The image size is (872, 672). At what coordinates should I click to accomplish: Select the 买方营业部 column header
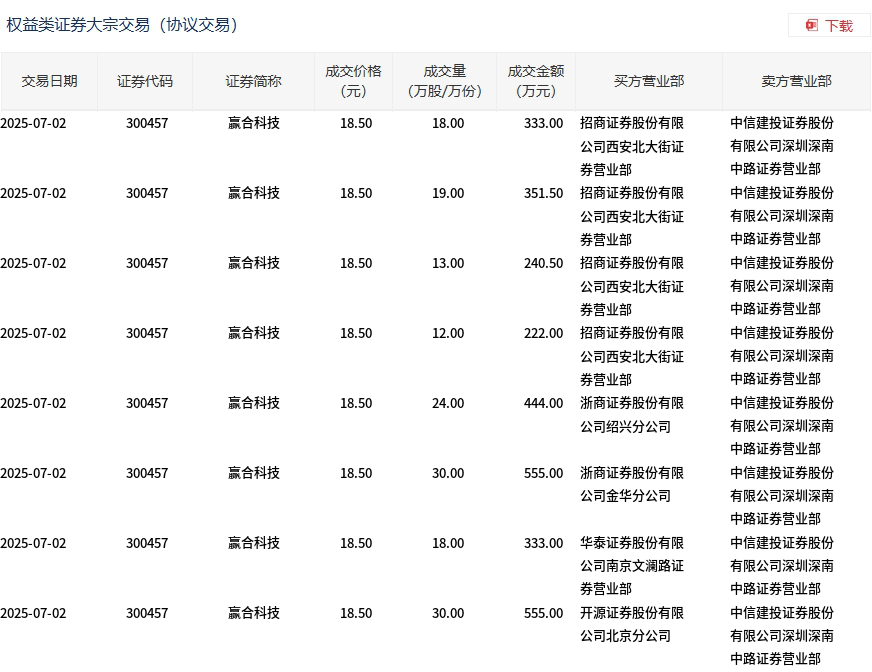649,81
